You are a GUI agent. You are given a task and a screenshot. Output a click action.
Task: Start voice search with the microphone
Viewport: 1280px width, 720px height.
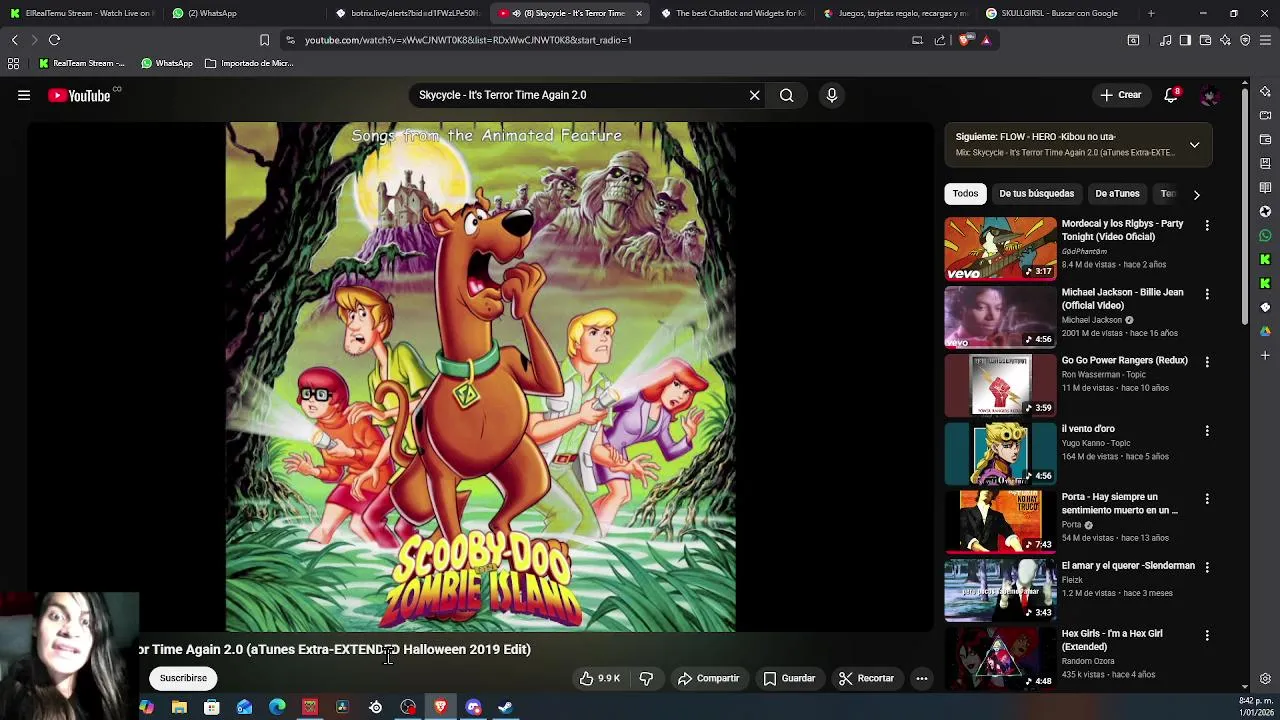coord(832,95)
